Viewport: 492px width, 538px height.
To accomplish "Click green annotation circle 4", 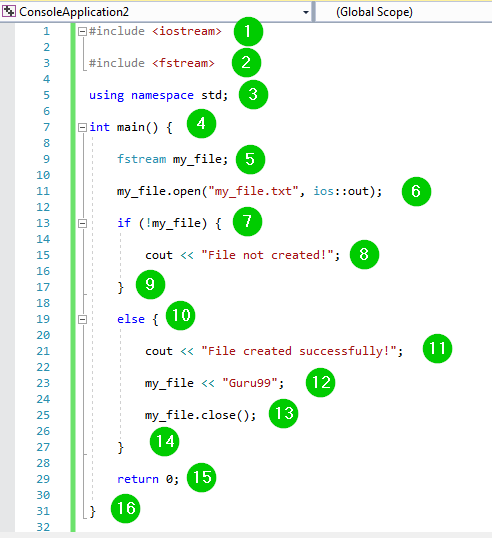I will pos(201,124).
